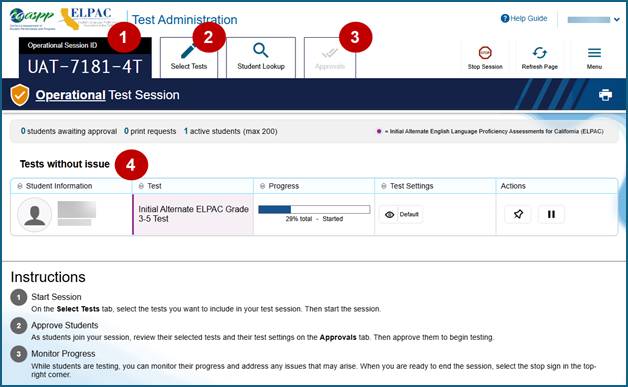Screen dimensions: 628x387
Task: Click the Refresh Page icon
Action: tap(539, 53)
